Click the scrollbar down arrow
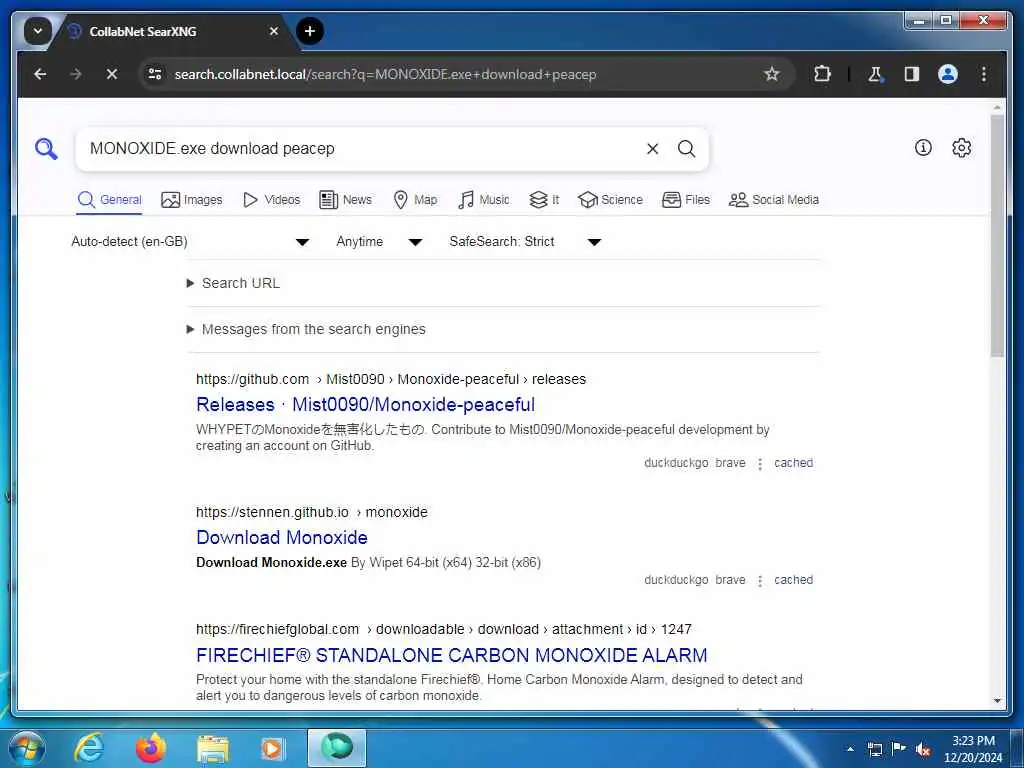Screen dimensions: 1024x768 997,701
